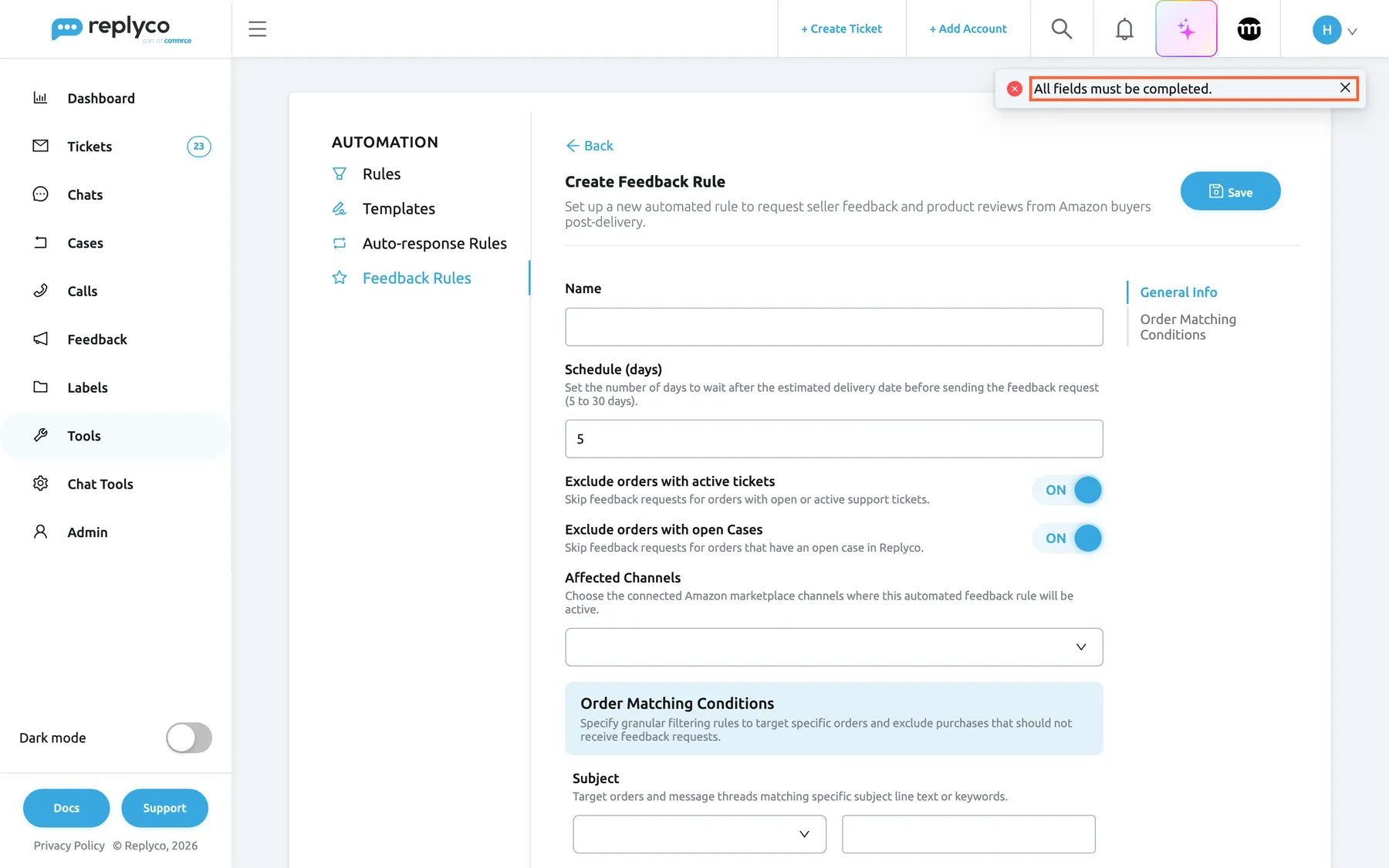Viewport: 1389px width, 868px height.
Task: Open the Privacy Policy link
Action: (x=69, y=846)
